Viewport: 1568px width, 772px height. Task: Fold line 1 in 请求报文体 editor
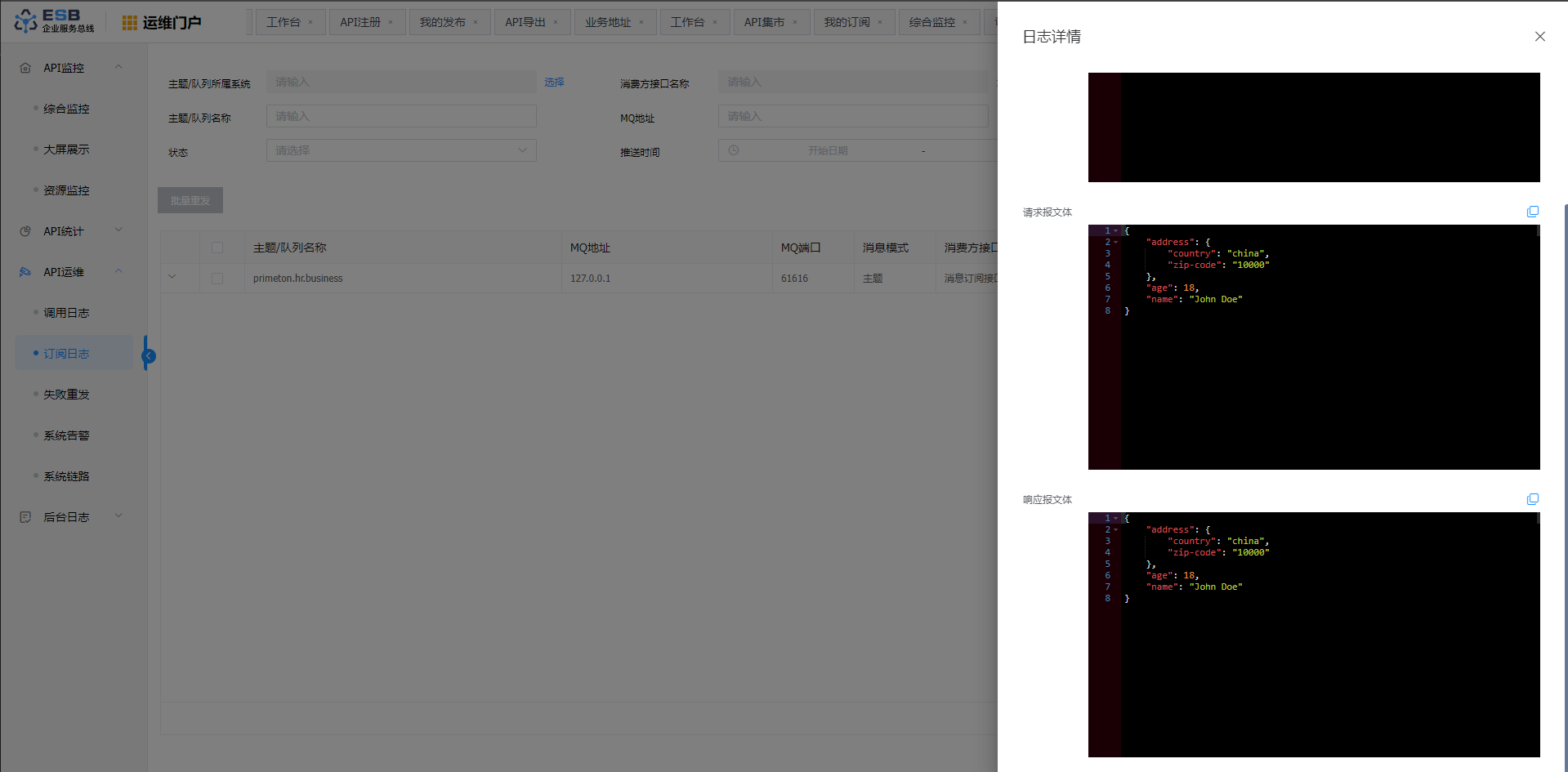[x=1115, y=231]
